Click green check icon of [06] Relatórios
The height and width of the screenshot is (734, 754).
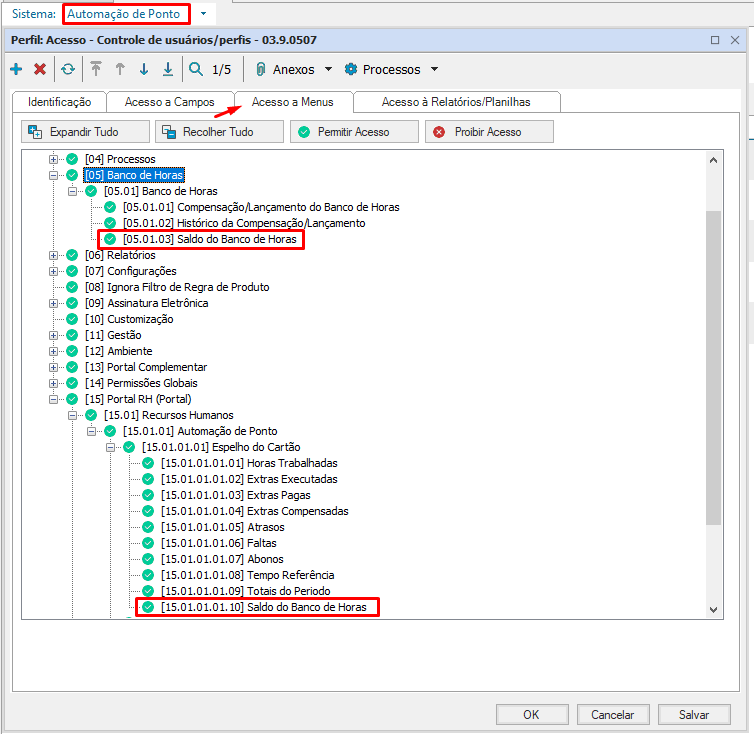point(72,255)
